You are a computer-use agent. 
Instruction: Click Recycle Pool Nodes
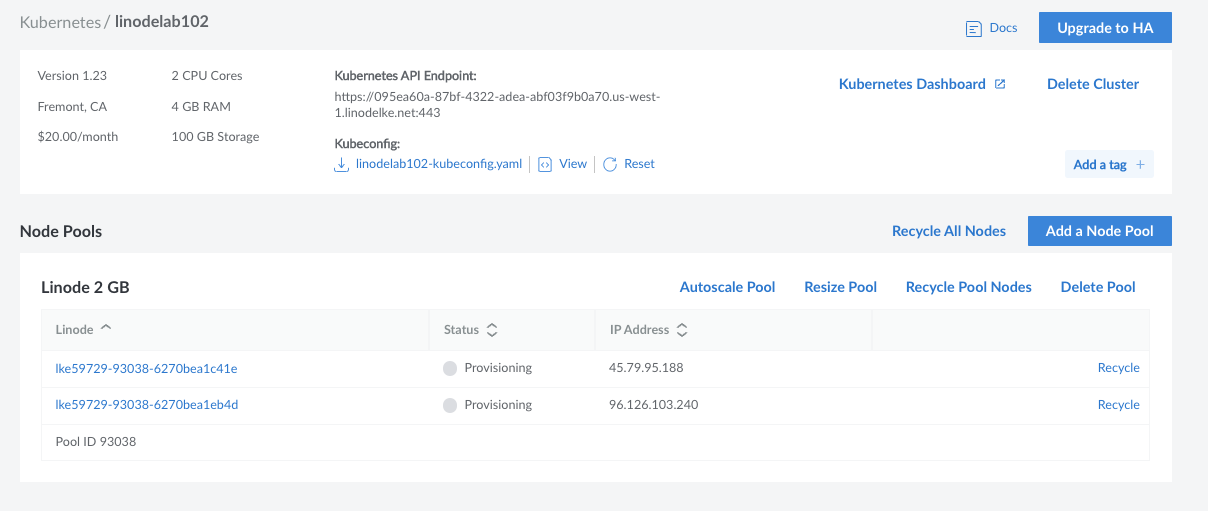[968, 287]
